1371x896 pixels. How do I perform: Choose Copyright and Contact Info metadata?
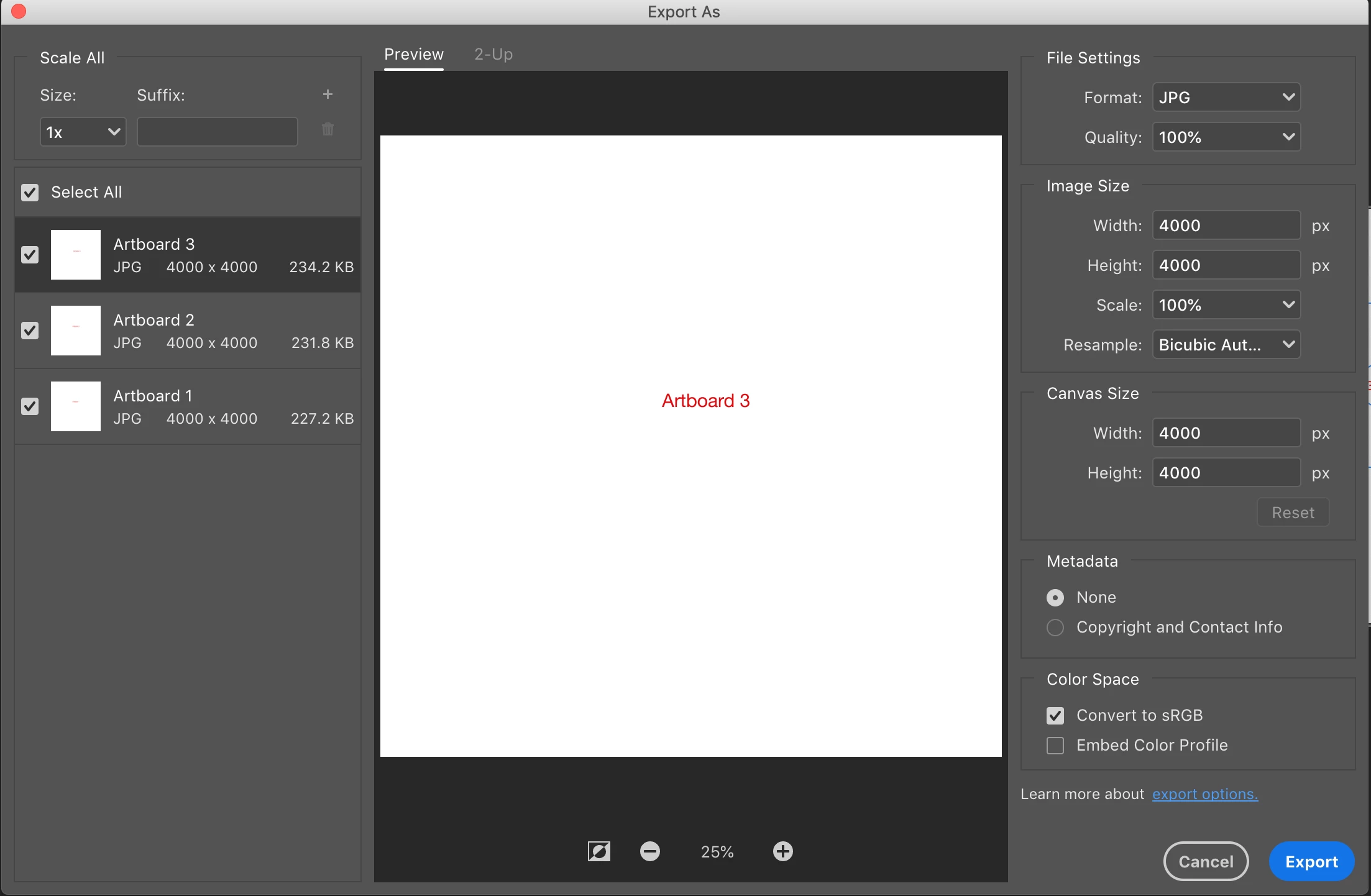[1055, 628]
